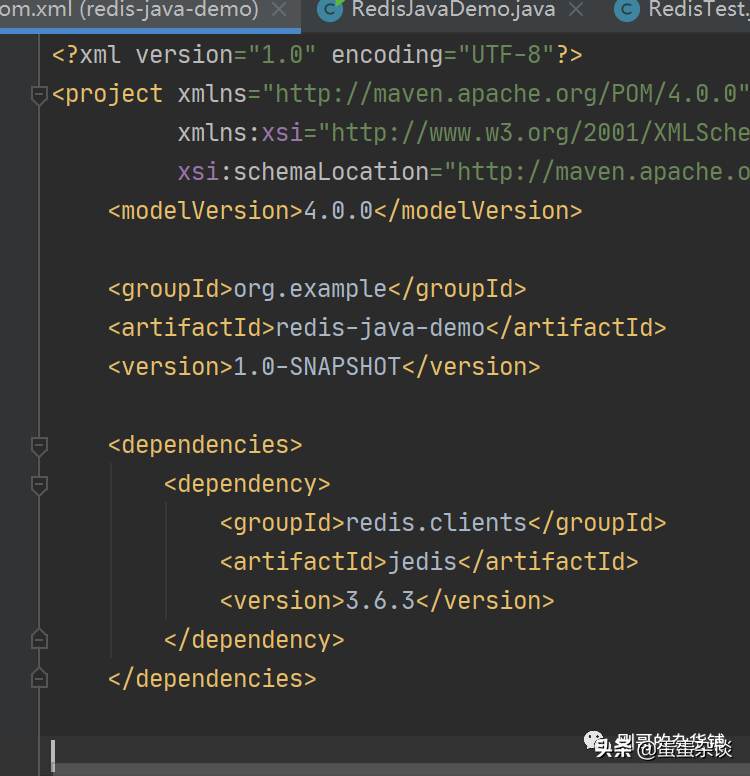This screenshot has height=776, width=750.
Task: Click the artifactId value jedis
Action: coord(422,562)
